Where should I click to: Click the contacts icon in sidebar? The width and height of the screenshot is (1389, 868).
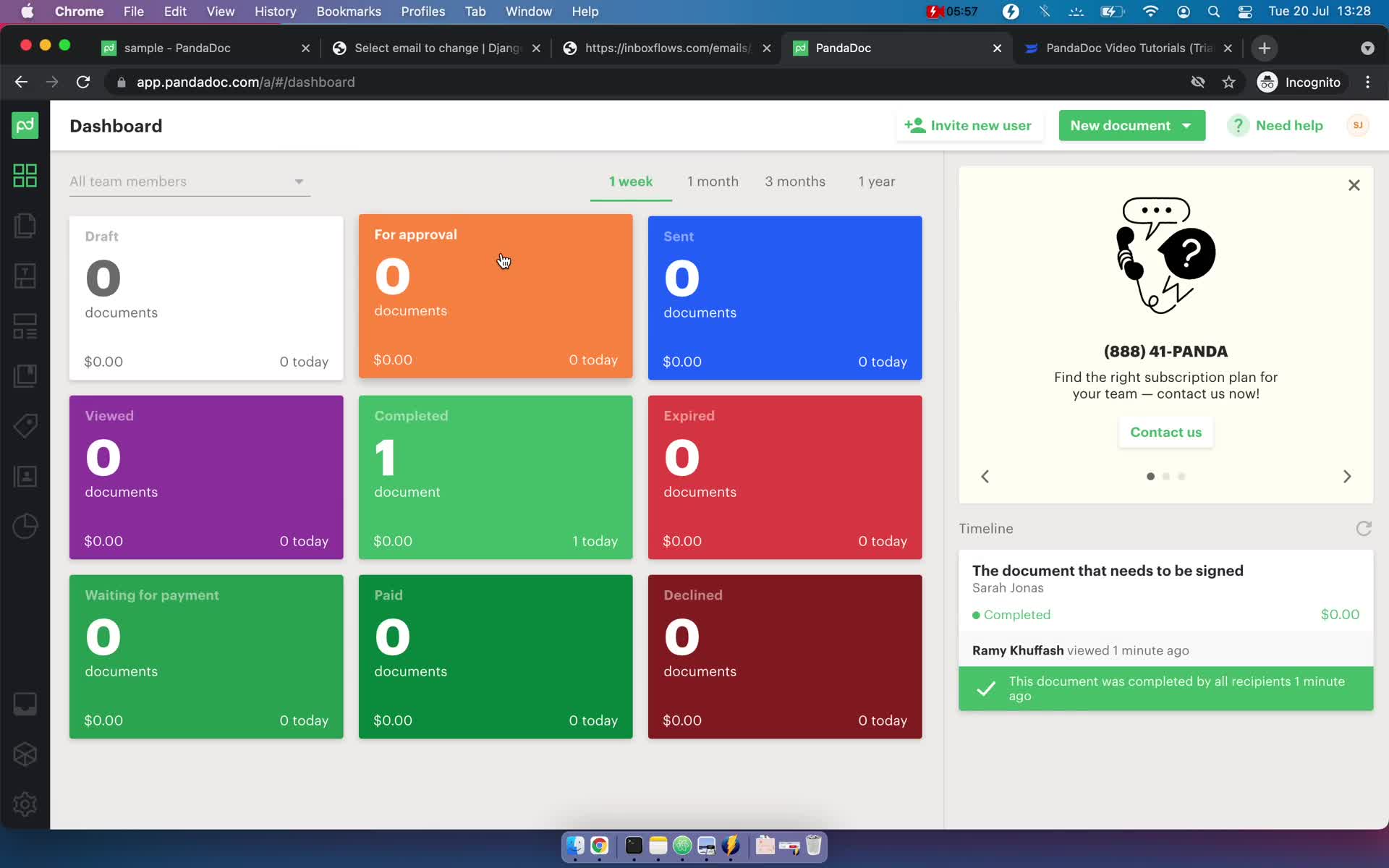pos(25,475)
